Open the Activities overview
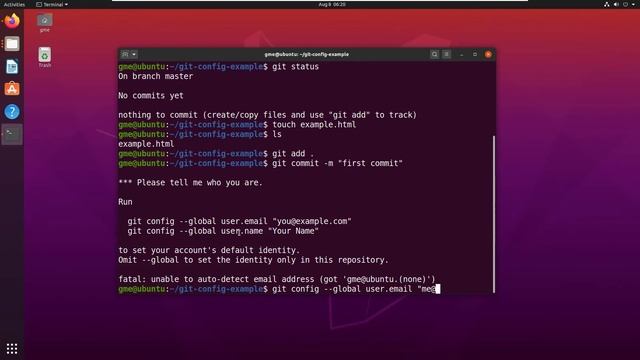The image size is (640, 360). pos(14,4)
